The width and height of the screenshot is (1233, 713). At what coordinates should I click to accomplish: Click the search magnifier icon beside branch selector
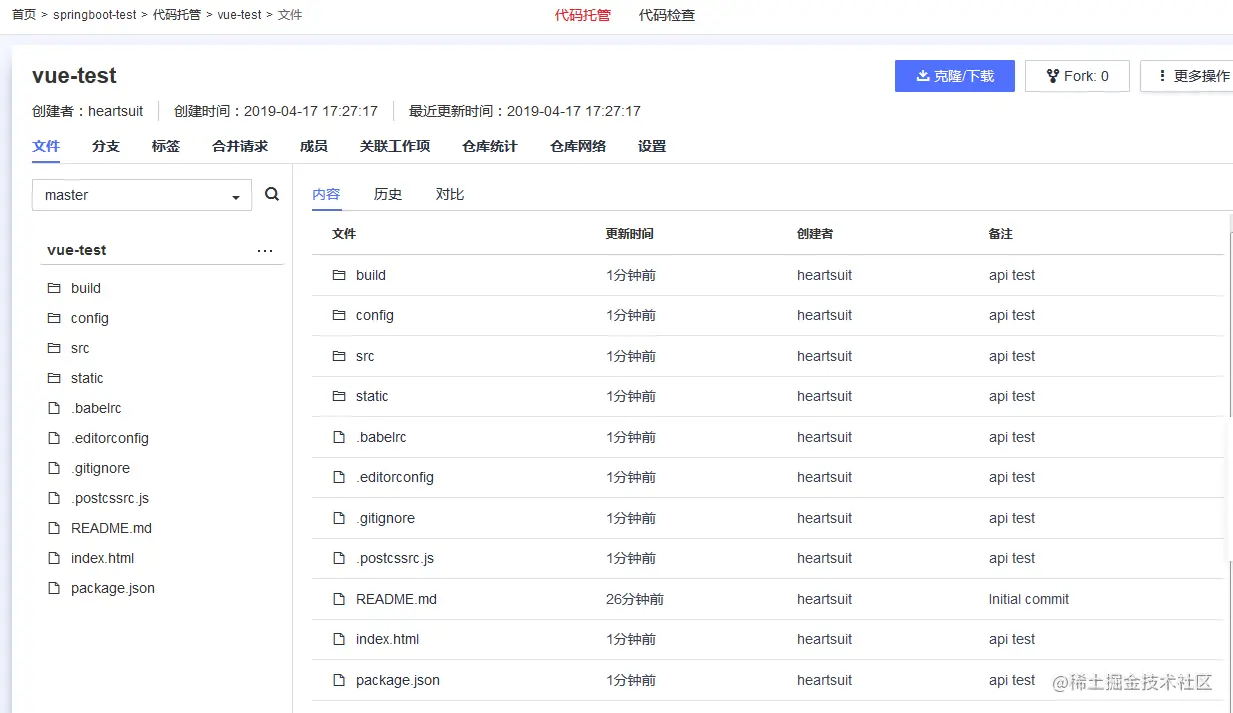pyautogui.click(x=272, y=194)
